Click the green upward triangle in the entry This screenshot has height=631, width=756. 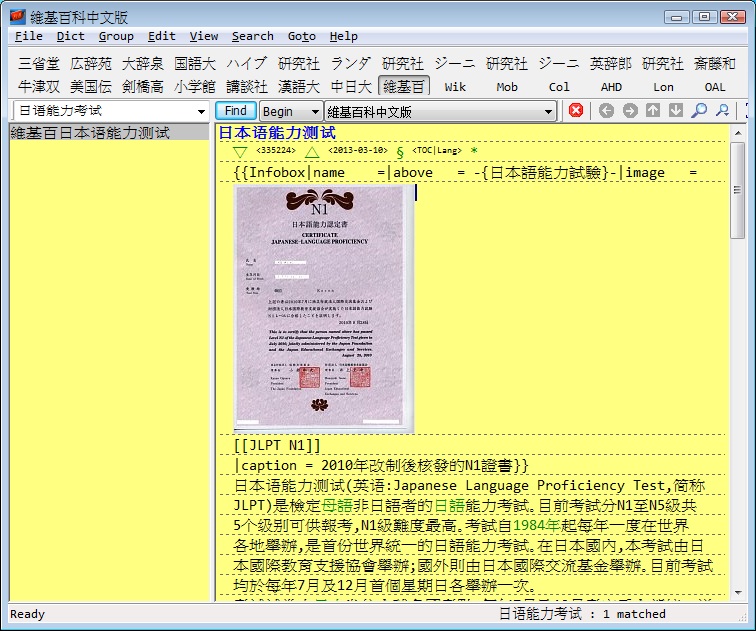click(312, 152)
